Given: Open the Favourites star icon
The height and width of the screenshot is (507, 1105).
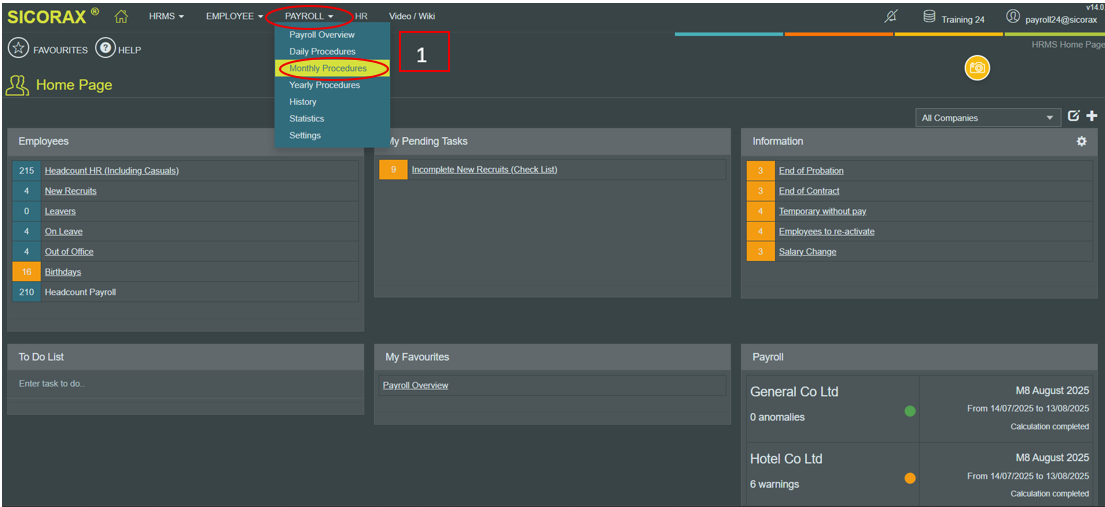Looking at the screenshot, I should pyautogui.click(x=18, y=49).
